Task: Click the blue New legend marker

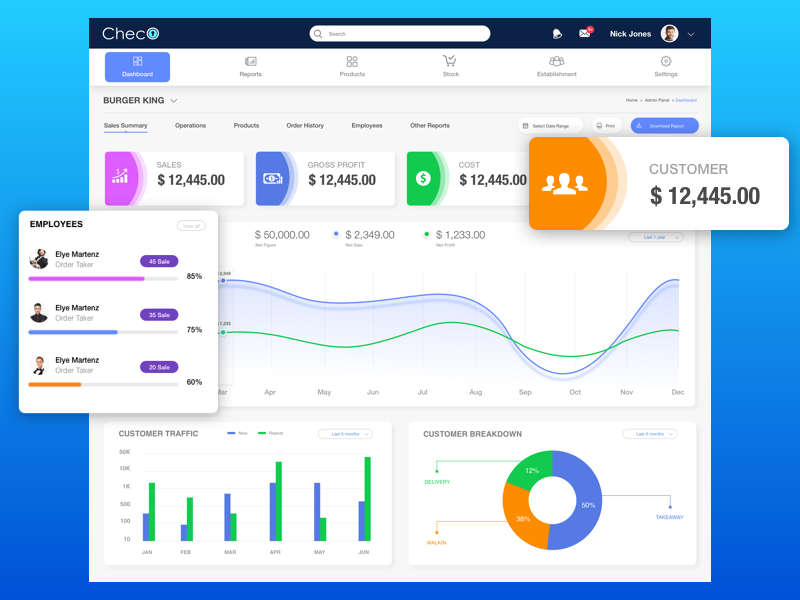Action: click(x=232, y=433)
